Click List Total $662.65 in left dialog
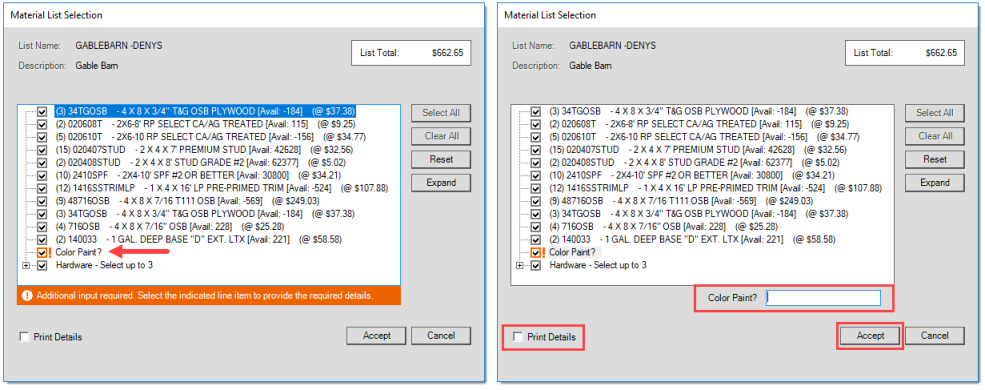Image resolution: width=985 pixels, height=390 pixels. click(x=411, y=53)
